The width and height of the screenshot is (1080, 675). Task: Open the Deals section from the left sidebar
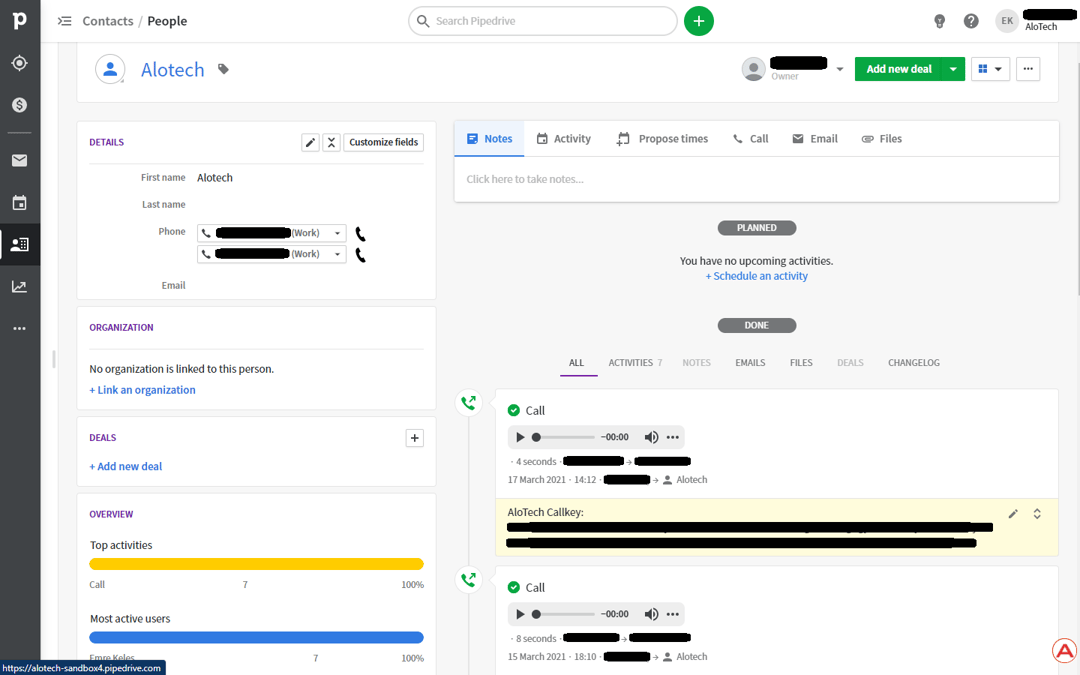click(21, 104)
